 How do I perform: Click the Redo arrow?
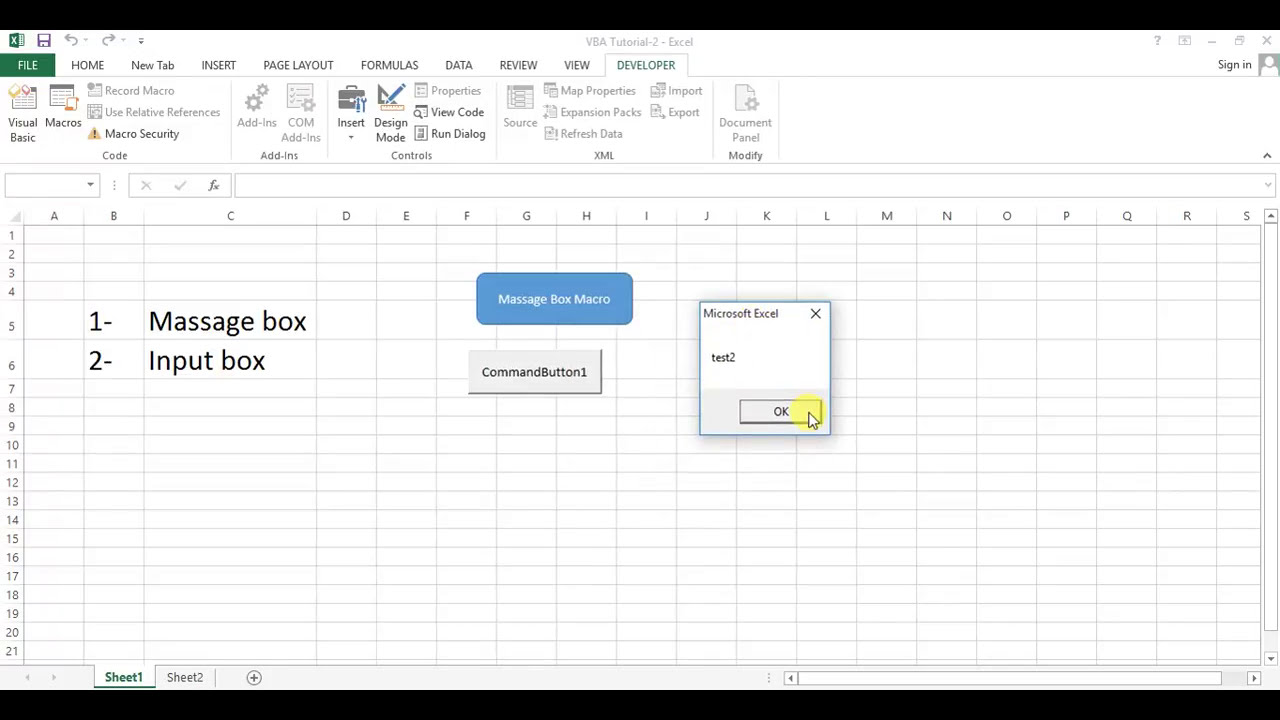(108, 41)
